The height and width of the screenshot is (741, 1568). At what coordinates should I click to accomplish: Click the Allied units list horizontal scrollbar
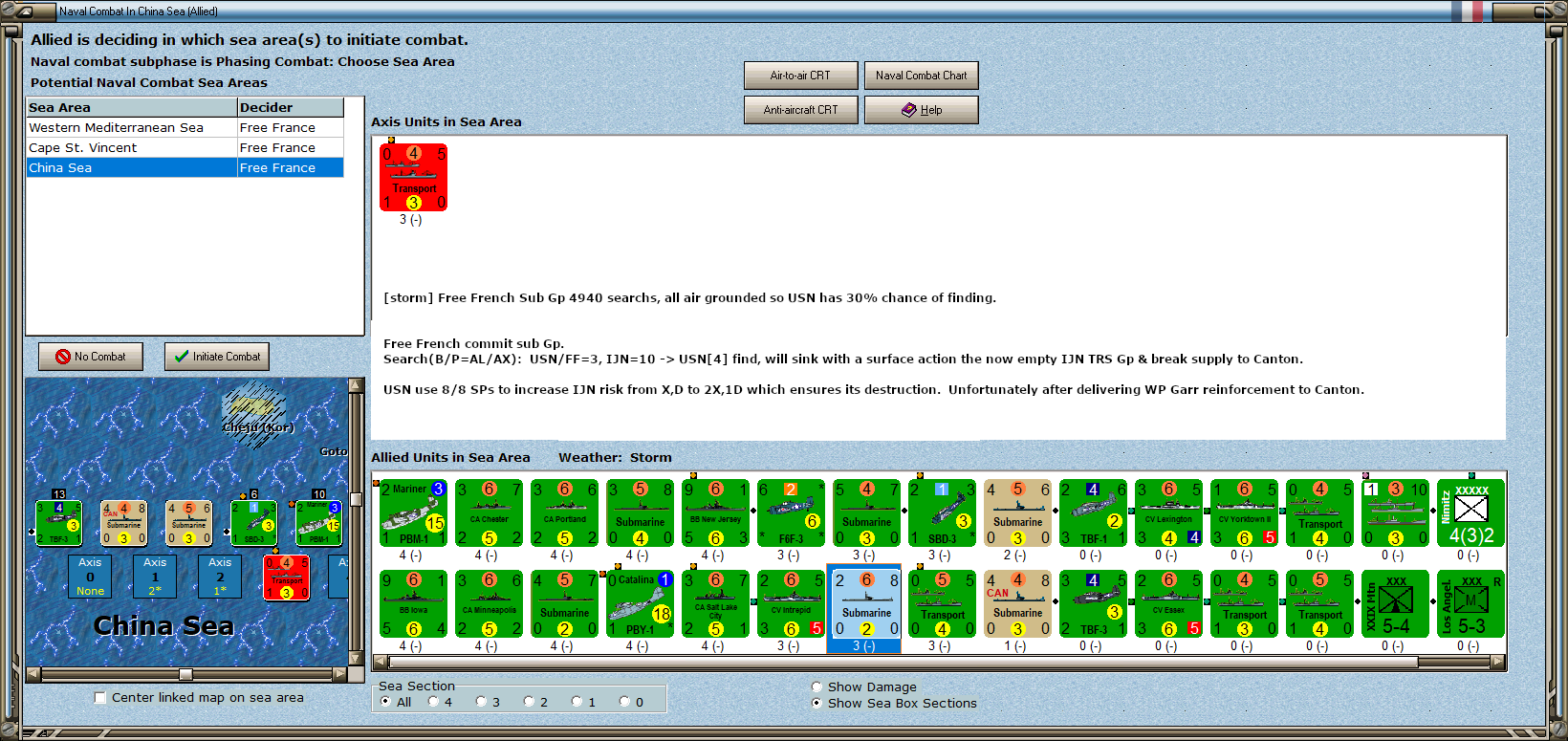(x=940, y=662)
